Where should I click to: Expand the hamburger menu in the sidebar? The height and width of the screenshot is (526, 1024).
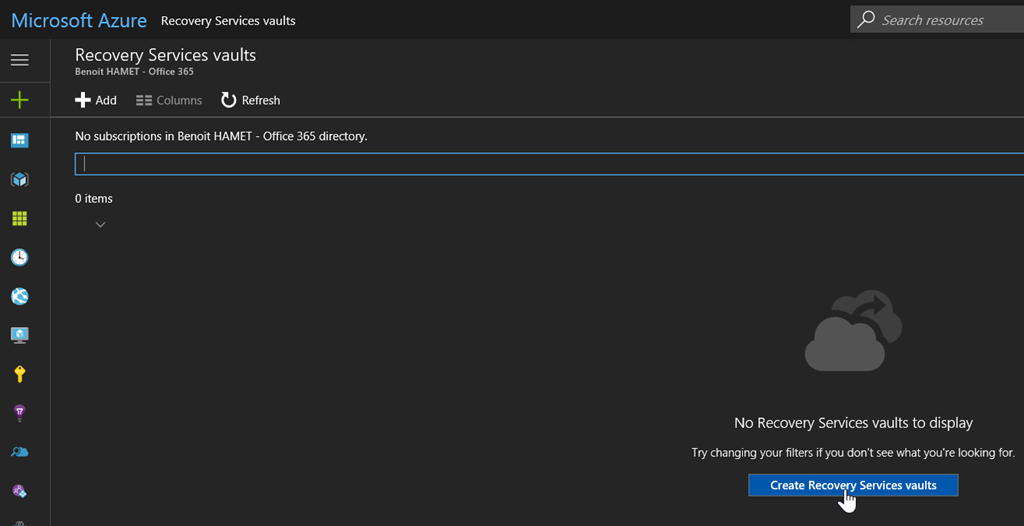(x=19, y=60)
